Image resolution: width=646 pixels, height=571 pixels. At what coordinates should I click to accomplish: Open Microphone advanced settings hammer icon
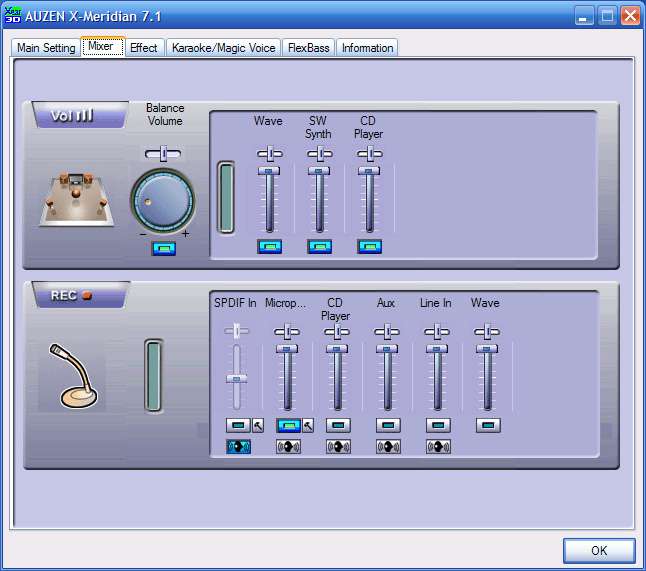pos(308,425)
